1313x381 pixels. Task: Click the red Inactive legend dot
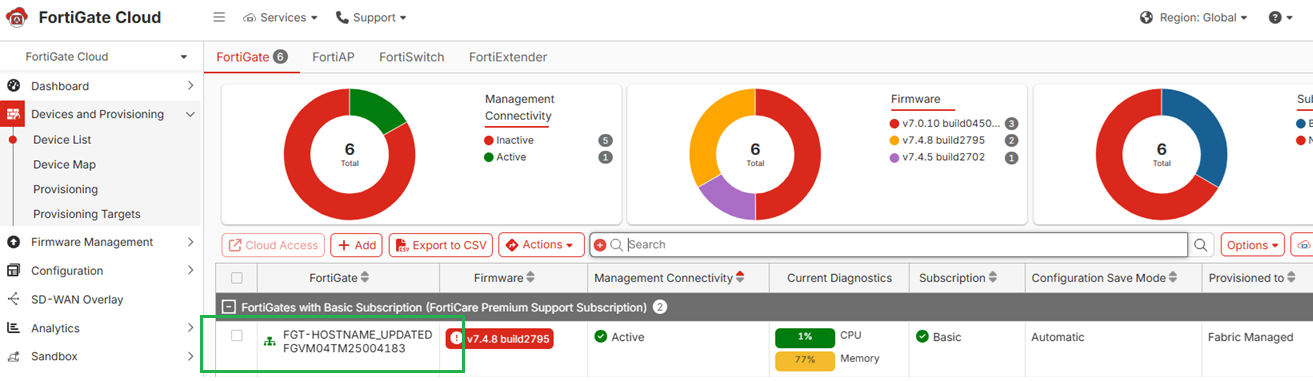pyautogui.click(x=489, y=141)
